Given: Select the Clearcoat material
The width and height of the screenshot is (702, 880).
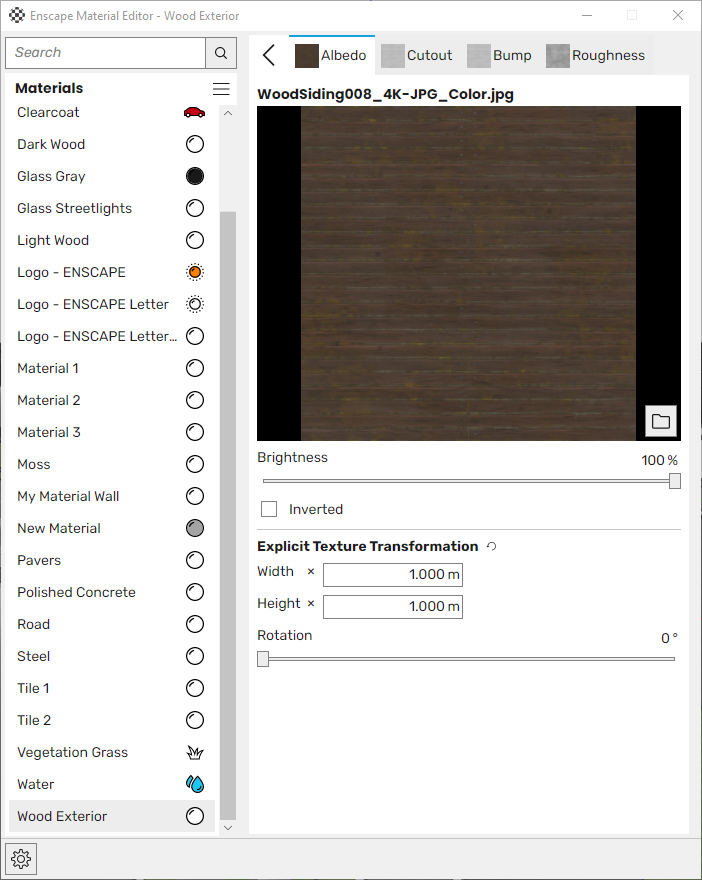Looking at the screenshot, I should point(112,112).
